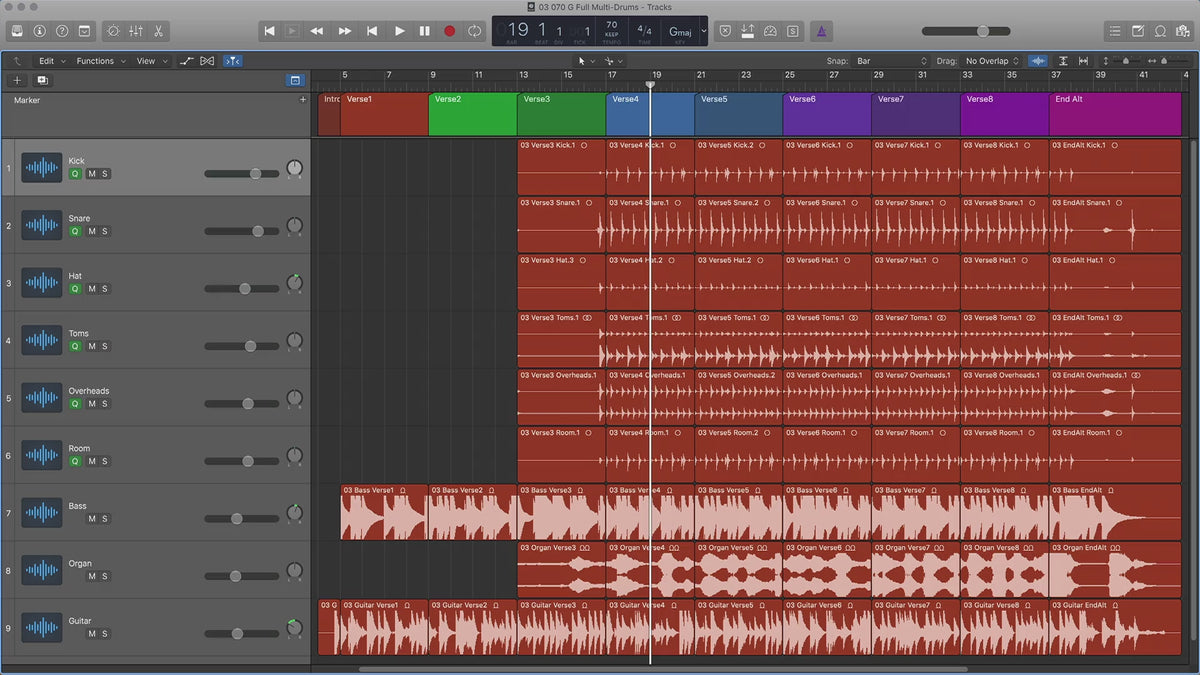Screen dimensions: 1200x675
Task: Mute the Snare track
Action: click(92, 231)
